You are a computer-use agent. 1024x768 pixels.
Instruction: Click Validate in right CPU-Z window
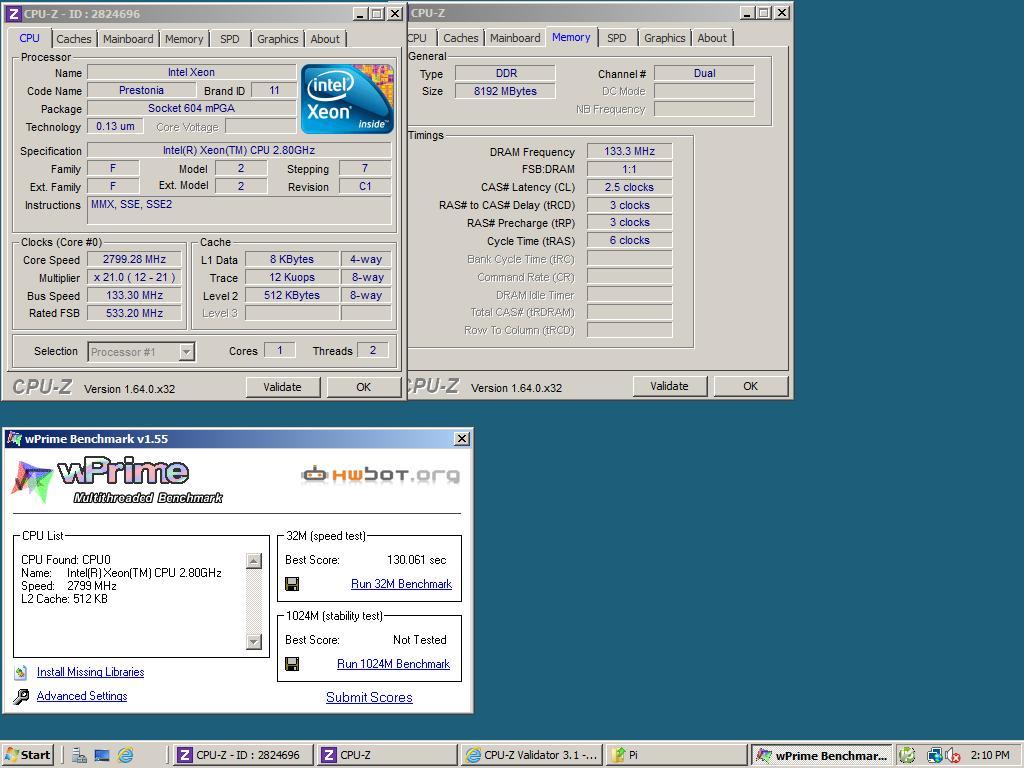coord(669,386)
